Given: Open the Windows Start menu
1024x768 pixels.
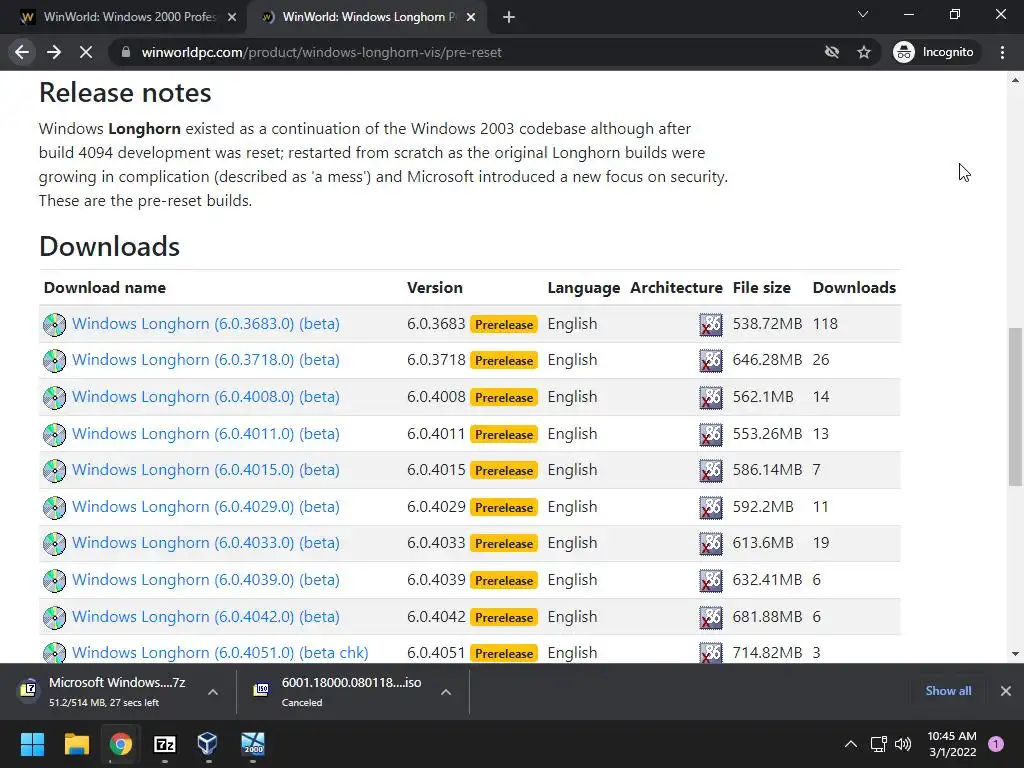Looking at the screenshot, I should (x=32, y=744).
